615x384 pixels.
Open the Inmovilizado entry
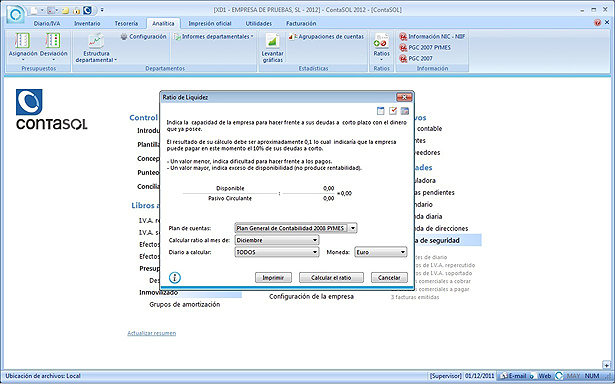point(158,293)
